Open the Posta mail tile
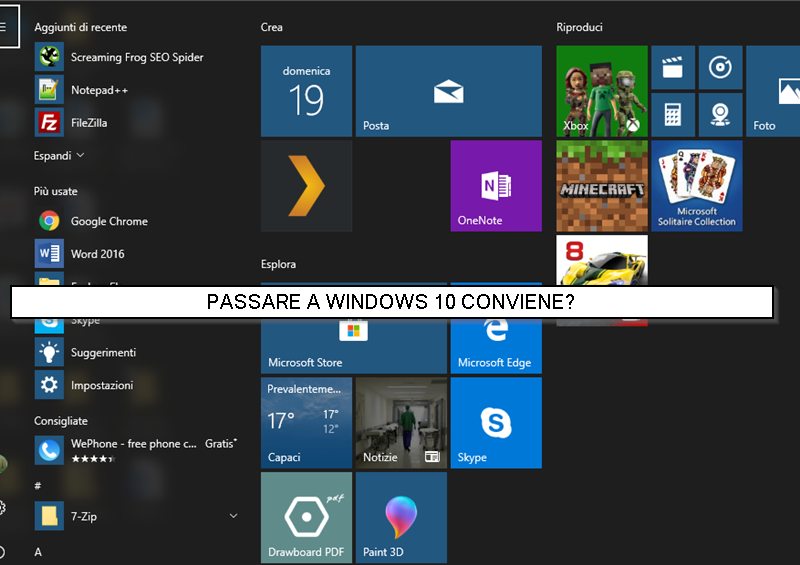 [448, 91]
